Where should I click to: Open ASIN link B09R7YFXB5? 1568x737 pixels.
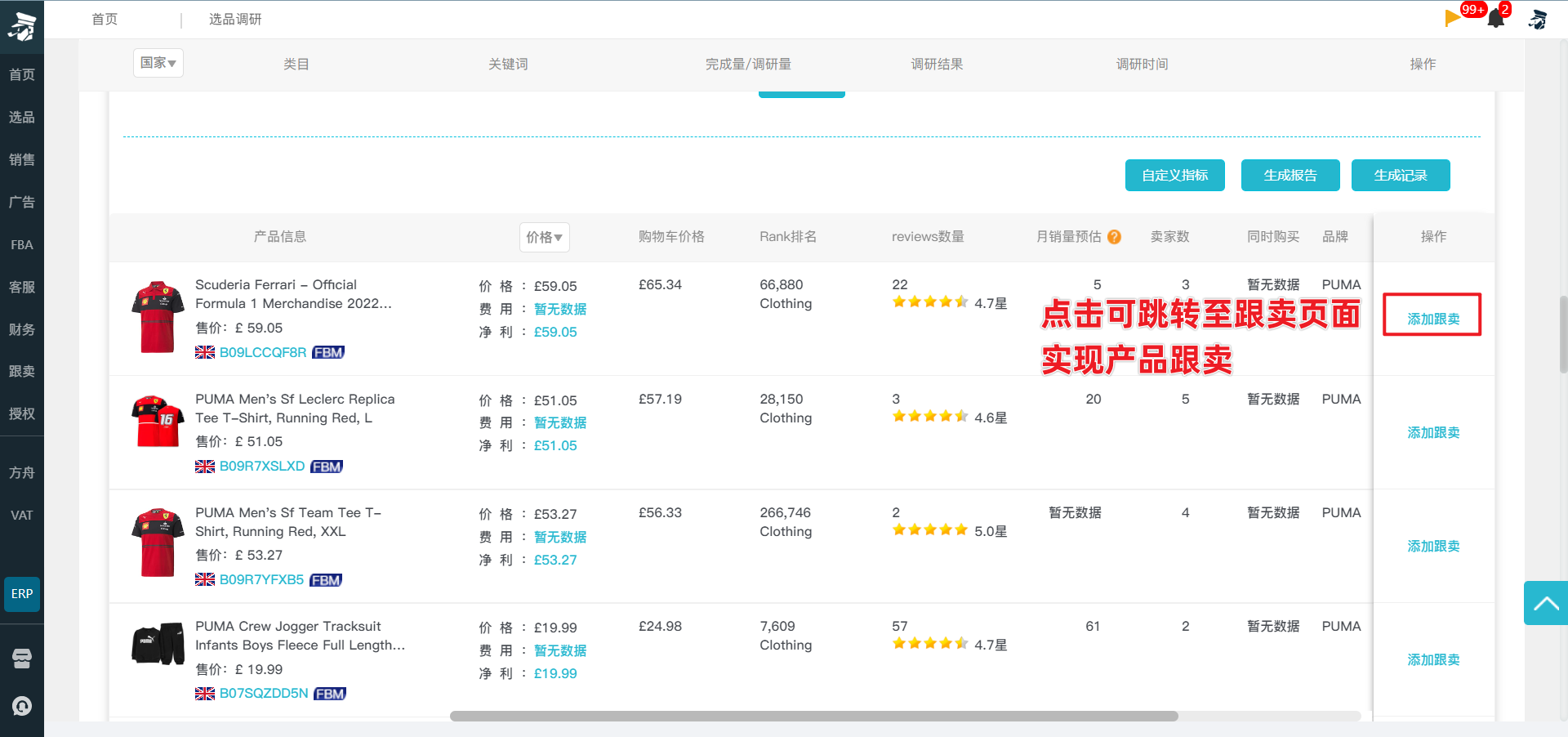click(x=261, y=579)
